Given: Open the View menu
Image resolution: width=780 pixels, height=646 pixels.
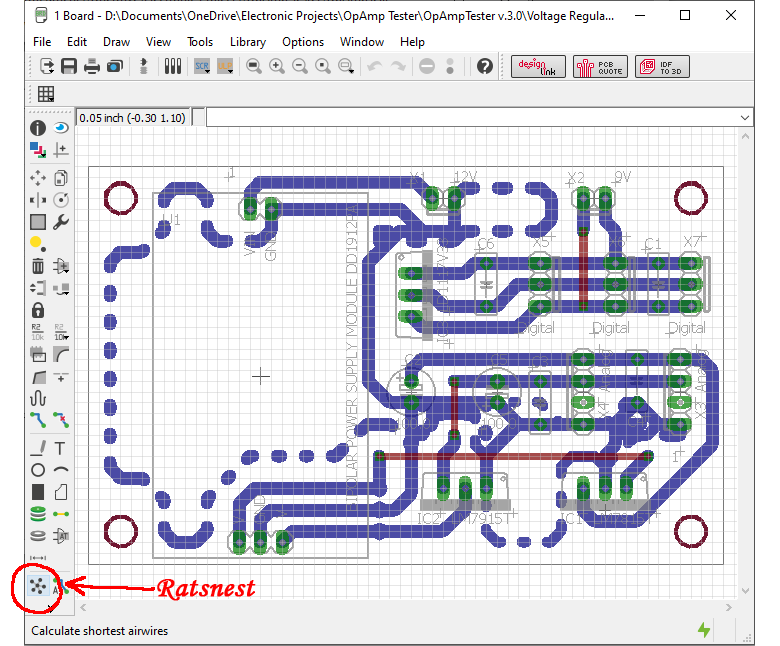Looking at the screenshot, I should tap(158, 42).
